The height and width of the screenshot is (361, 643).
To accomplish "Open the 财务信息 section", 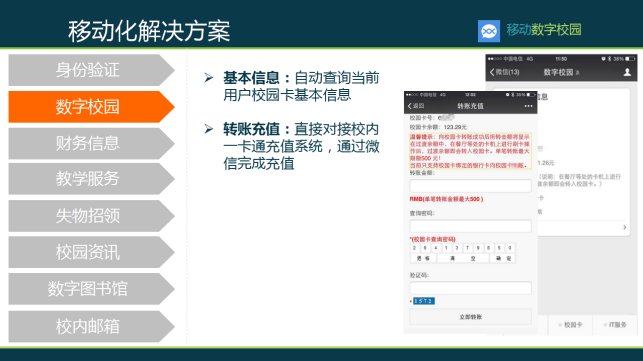I will tap(91, 143).
